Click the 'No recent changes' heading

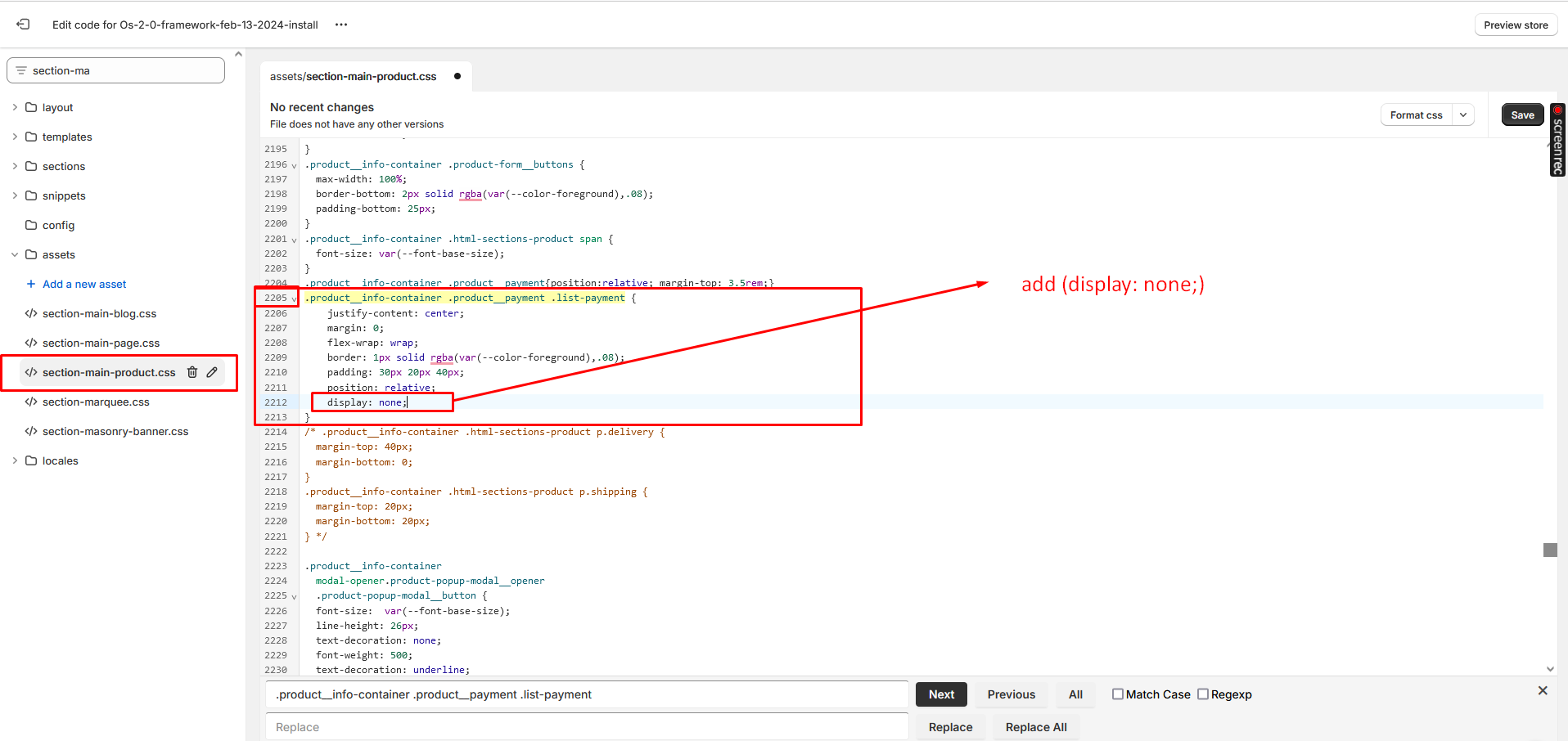[322, 107]
